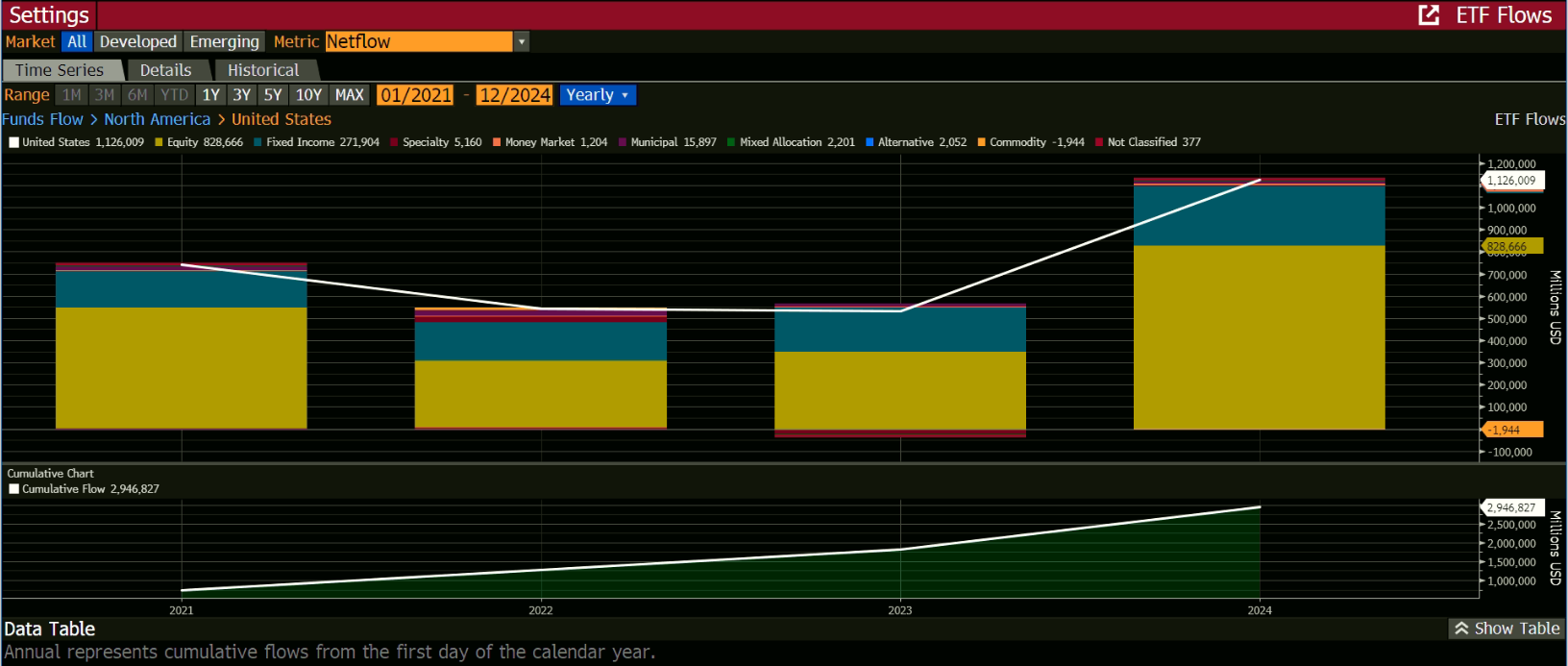Screen dimensions: 1568x666
Task: Click the 2,946,827 cumulative axis label
Action: click(1513, 507)
